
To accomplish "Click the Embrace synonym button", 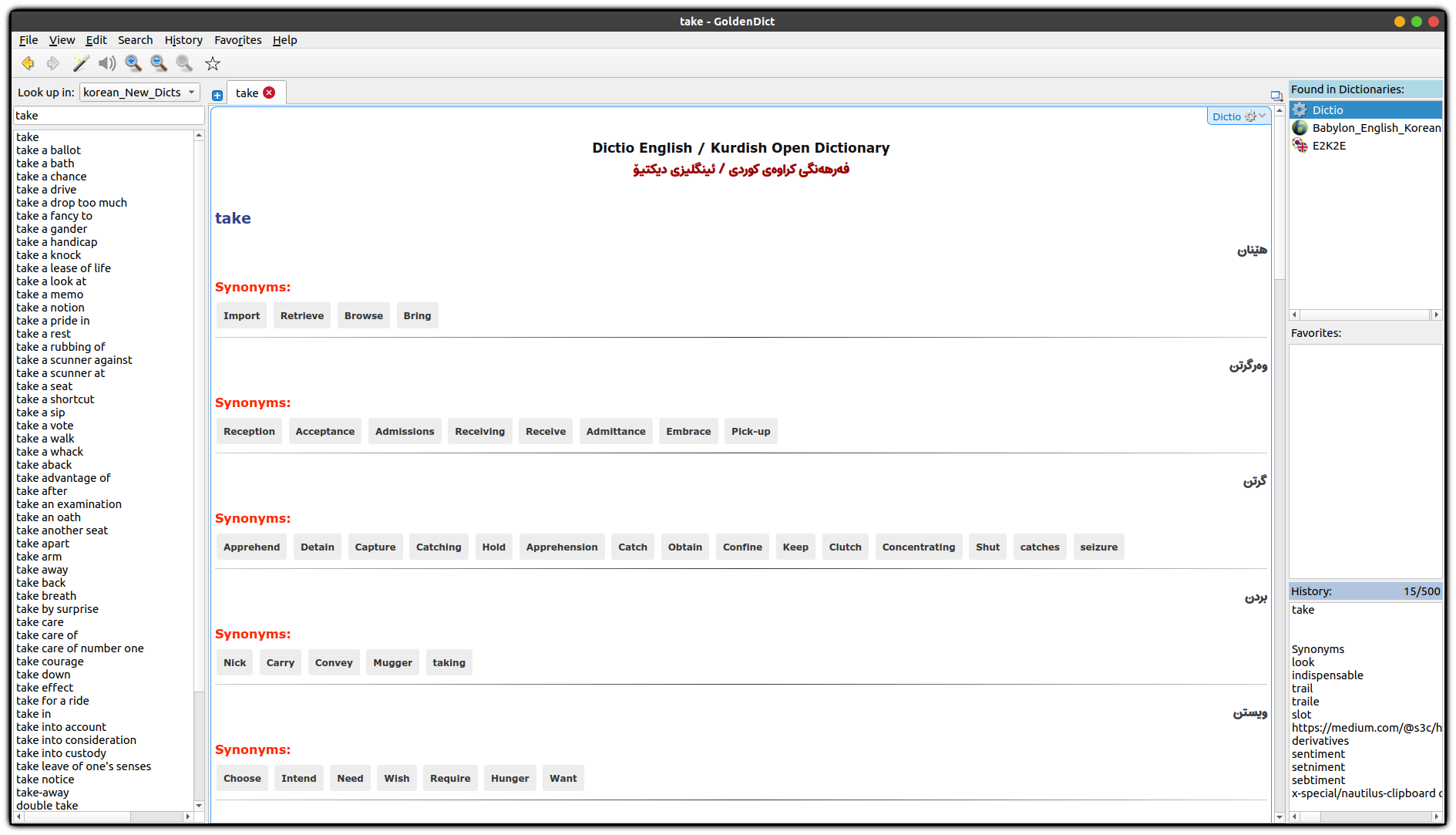I will coord(689,432).
